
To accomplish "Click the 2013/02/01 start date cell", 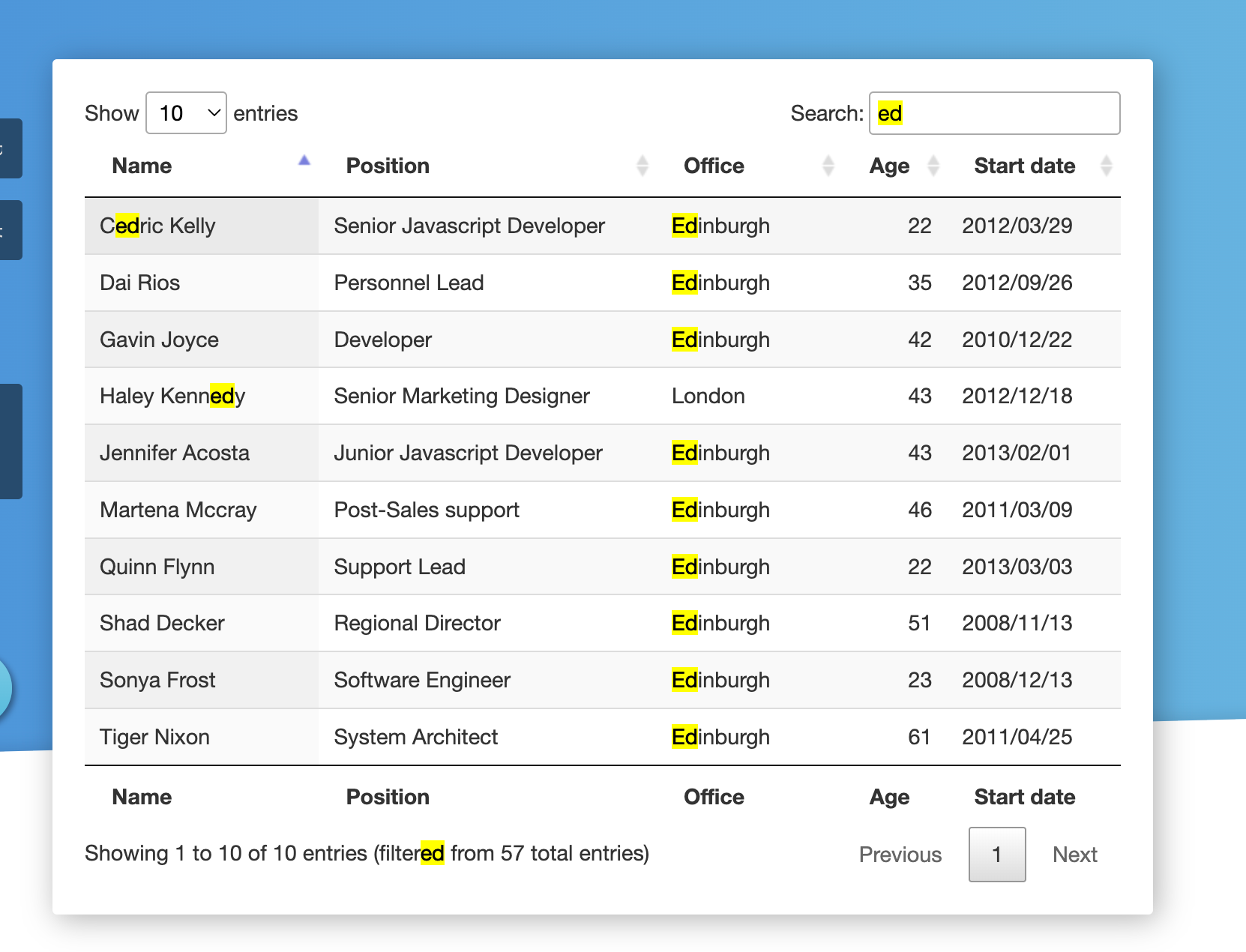I will (x=1034, y=453).
